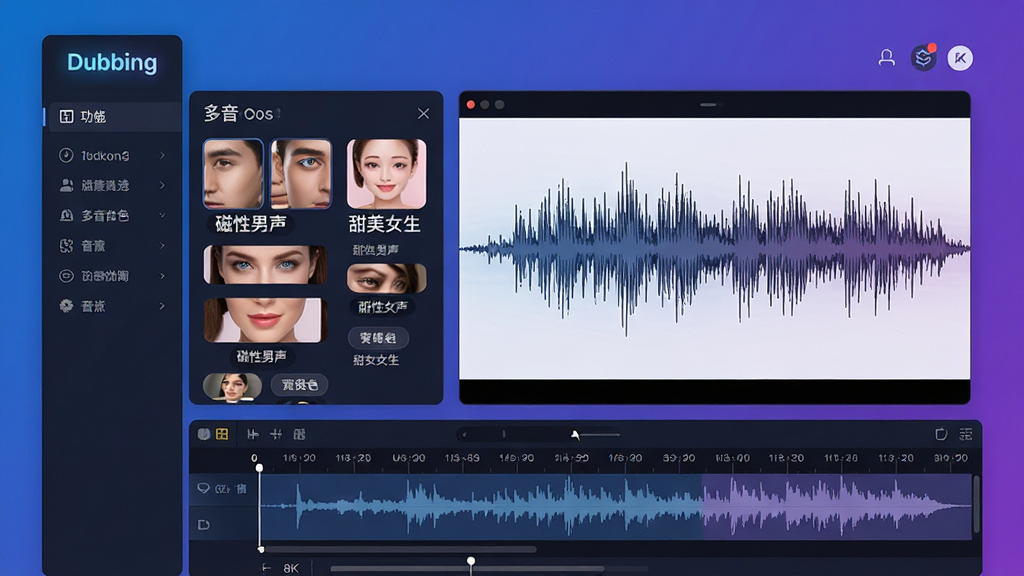Select the 功能 sidebar item
Image resolution: width=1024 pixels, height=576 pixels.
pos(113,117)
